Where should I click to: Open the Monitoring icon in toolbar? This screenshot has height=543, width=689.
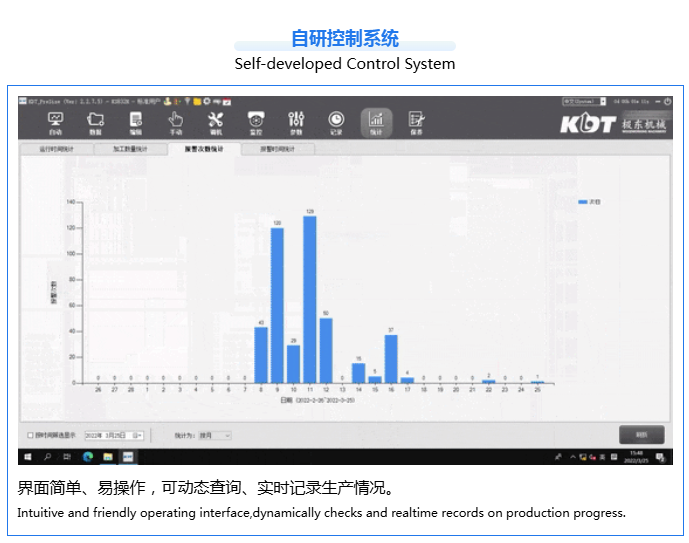pyautogui.click(x=255, y=122)
